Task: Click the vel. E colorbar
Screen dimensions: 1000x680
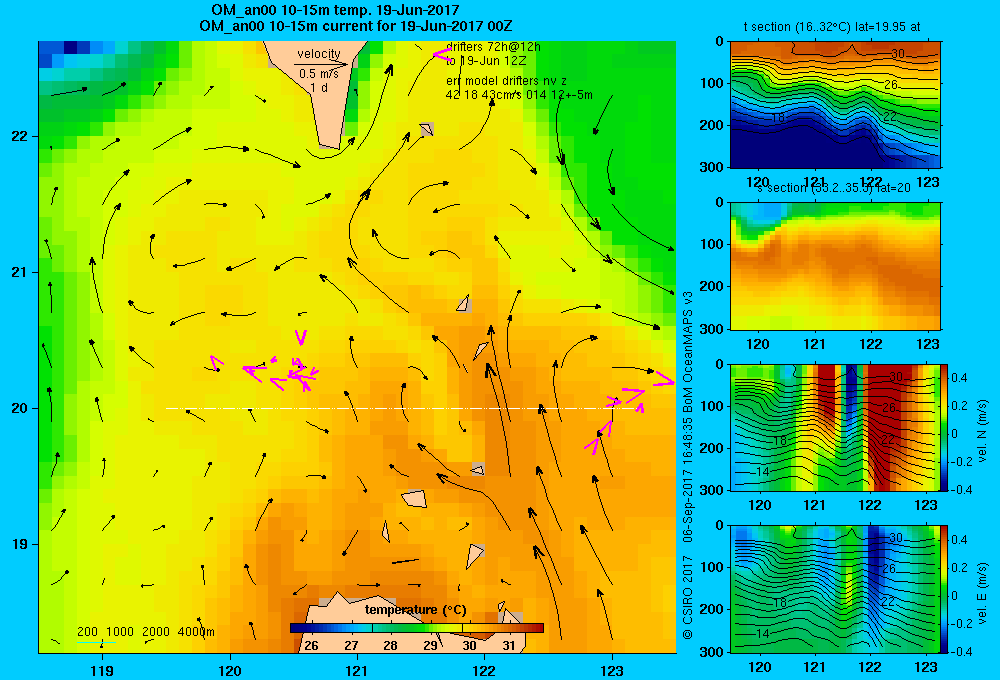Action: pyautogui.click(x=944, y=589)
